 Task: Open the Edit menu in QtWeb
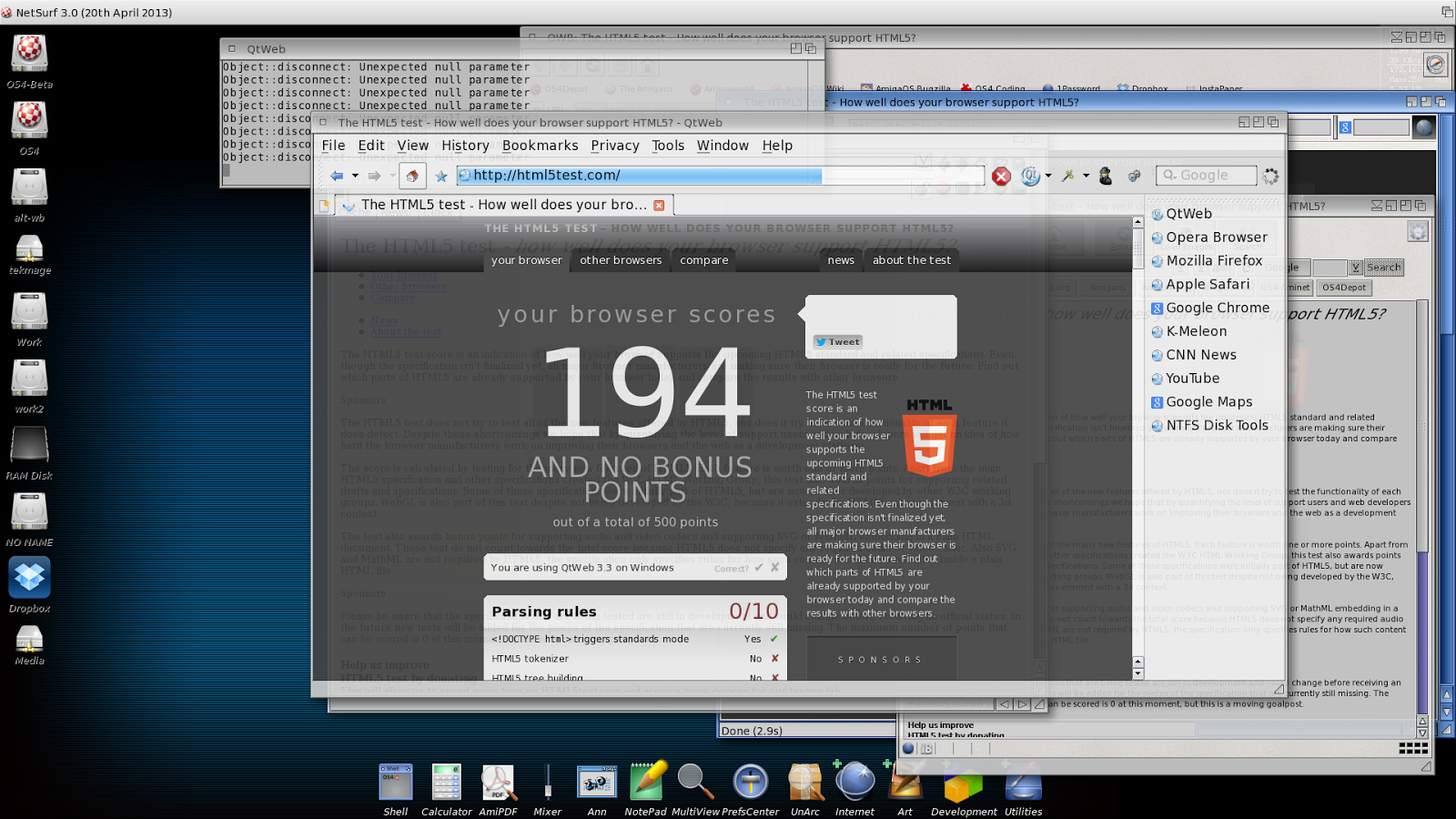point(371,146)
